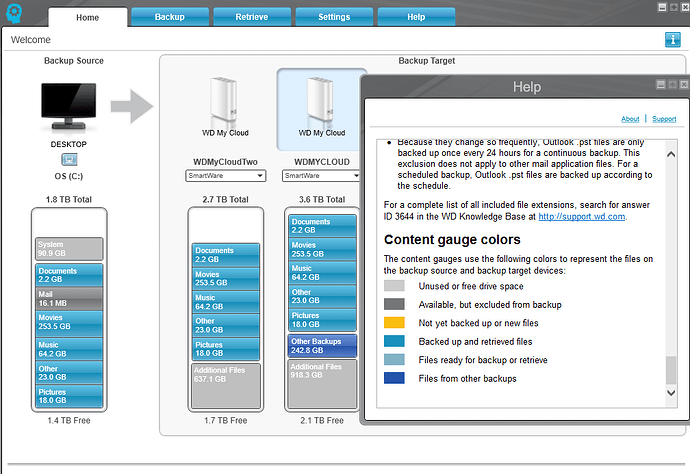Image resolution: width=690 pixels, height=474 pixels.
Task: Click the dark blue other backups swatch
Action: tap(394, 378)
